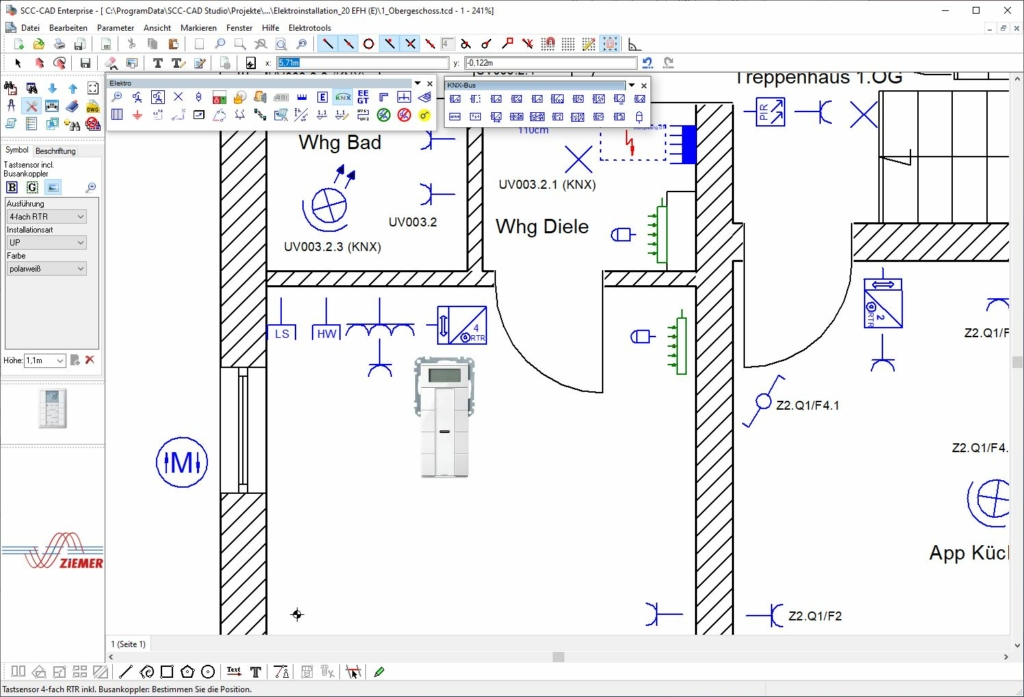Image resolution: width=1024 pixels, height=697 pixels.
Task: Select the line drawing tool in the bottom toolbar
Action: pyautogui.click(x=126, y=672)
